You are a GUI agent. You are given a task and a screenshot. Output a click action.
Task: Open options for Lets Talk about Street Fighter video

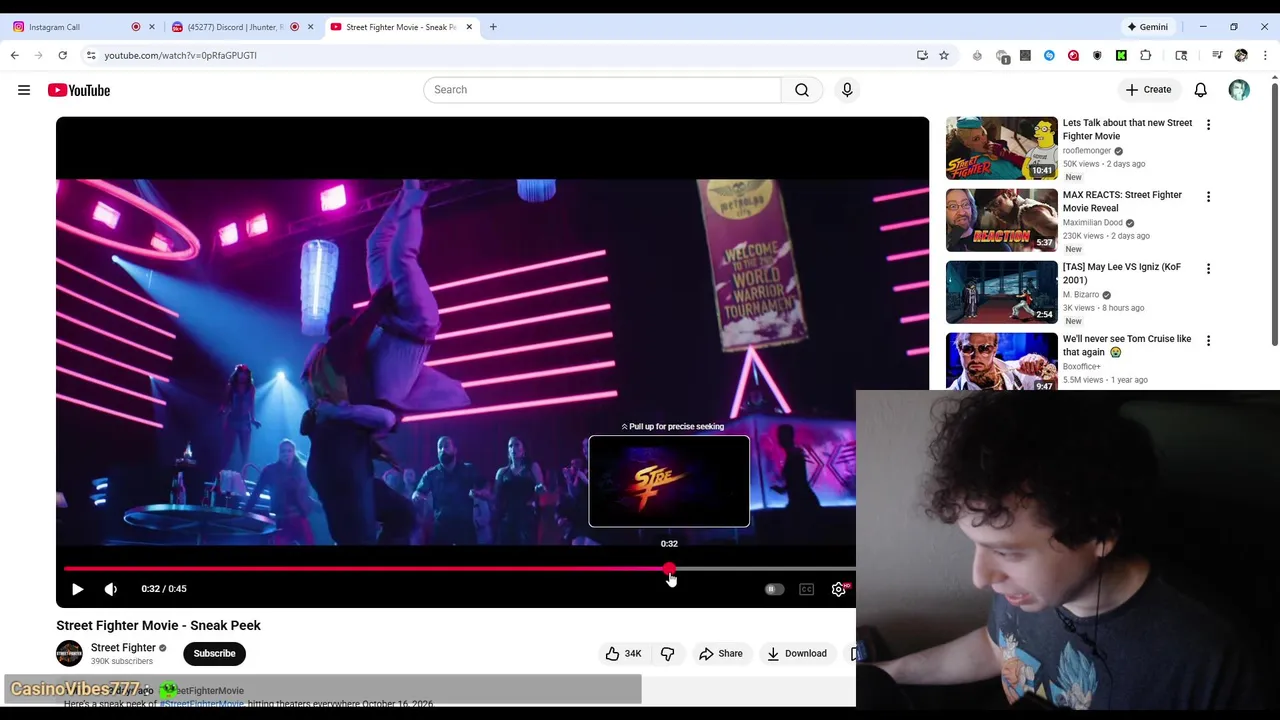(1208, 125)
